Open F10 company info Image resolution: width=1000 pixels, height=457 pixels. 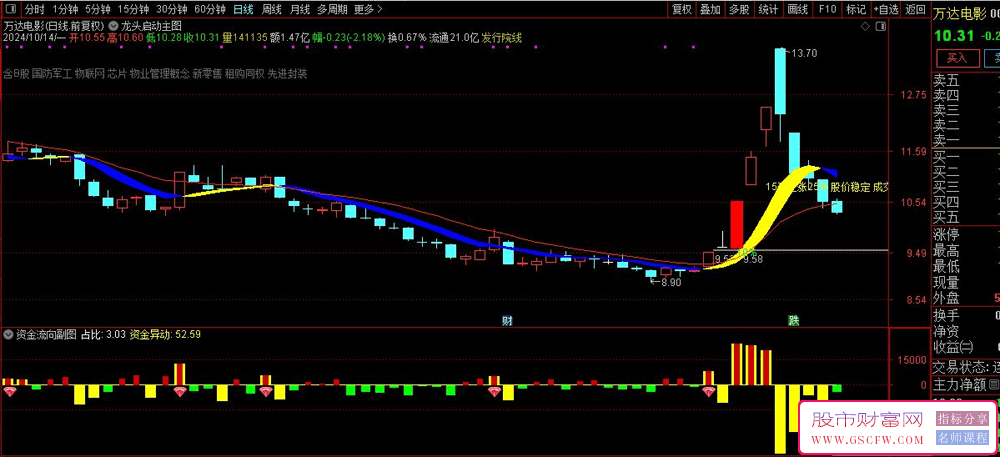827,10
